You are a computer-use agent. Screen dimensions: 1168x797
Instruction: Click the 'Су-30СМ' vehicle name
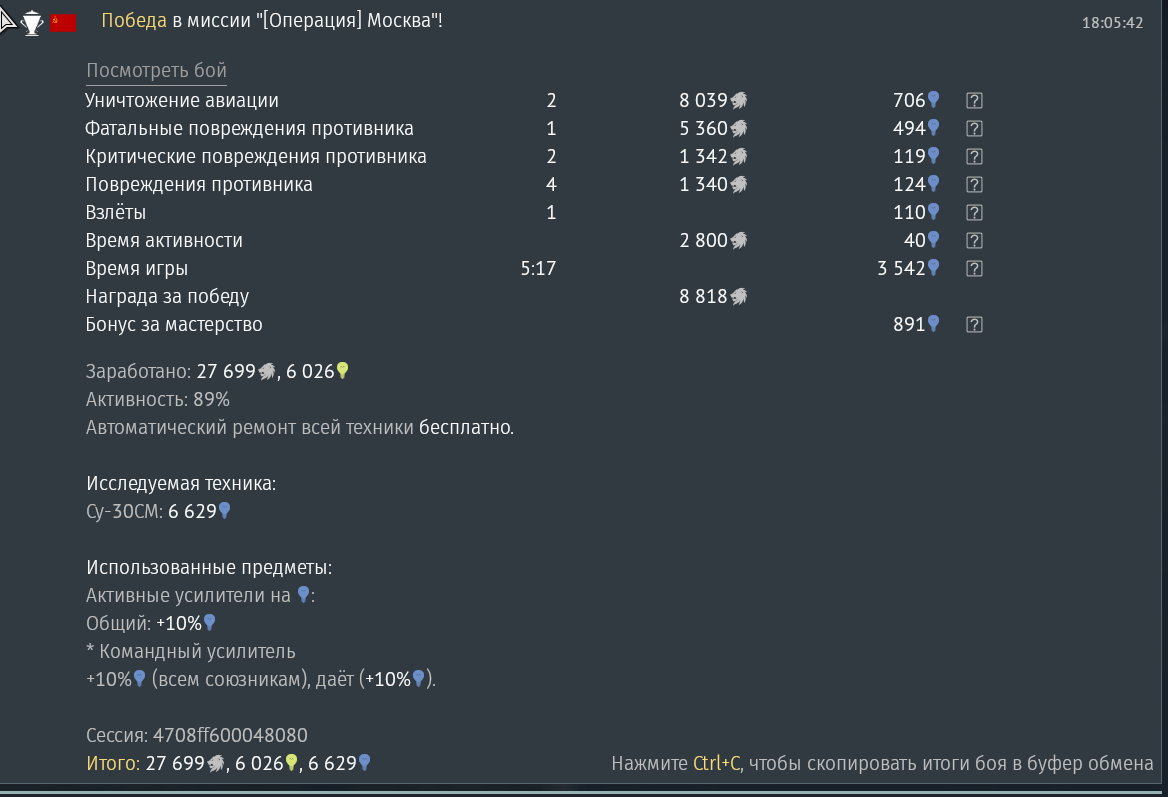click(x=123, y=512)
